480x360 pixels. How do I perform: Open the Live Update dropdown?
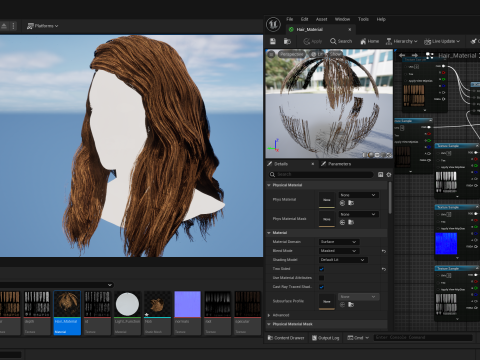442,41
